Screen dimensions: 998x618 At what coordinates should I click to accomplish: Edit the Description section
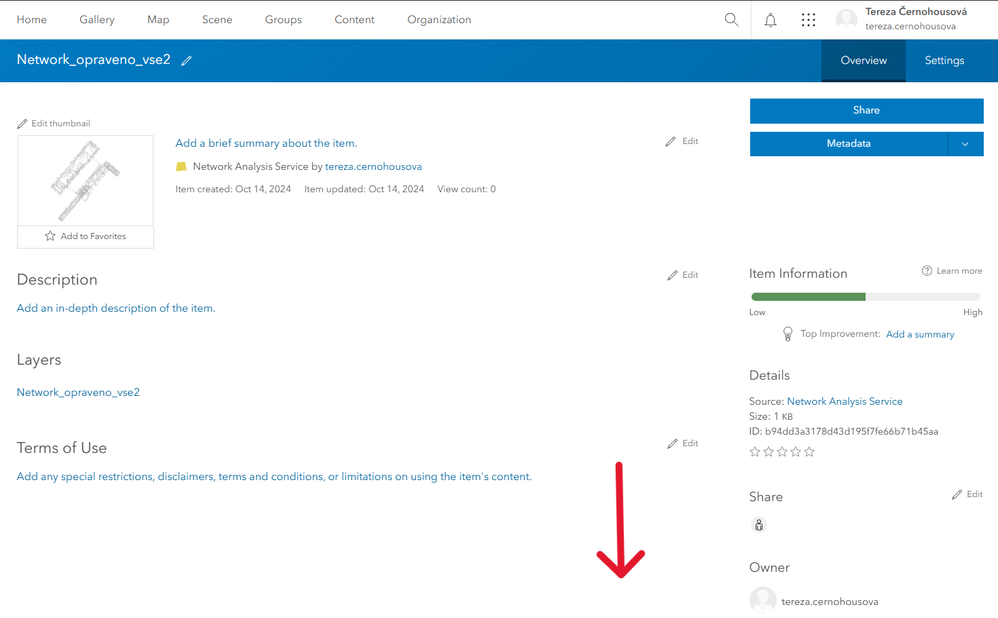click(682, 275)
